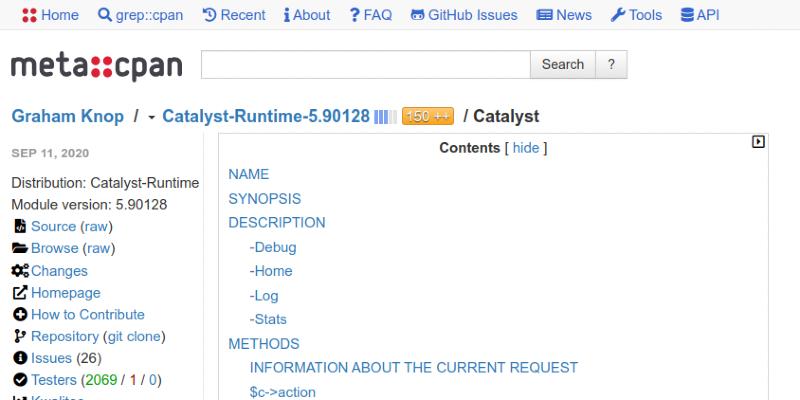
Task: Hide the Contents table
Action: pyautogui.click(x=525, y=148)
